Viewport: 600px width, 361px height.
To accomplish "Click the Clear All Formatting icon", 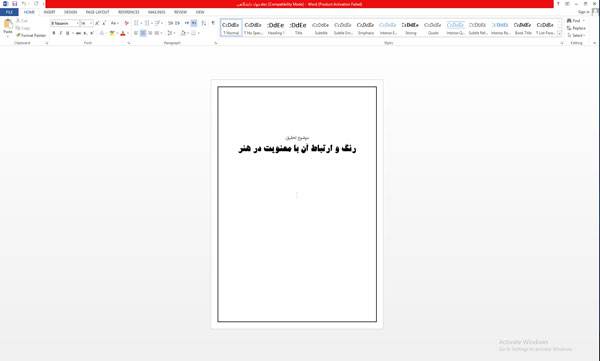I will pyautogui.click(x=127, y=23).
